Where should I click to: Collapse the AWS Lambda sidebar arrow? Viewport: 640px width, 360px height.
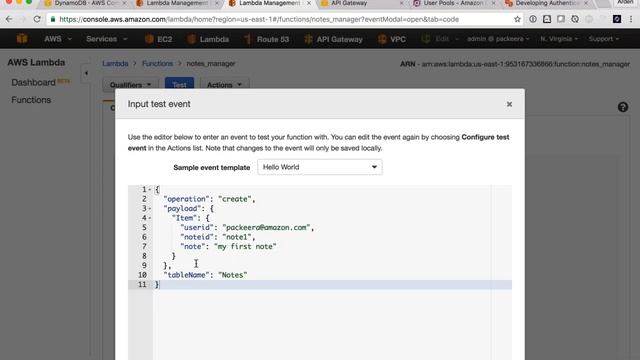[86, 73]
